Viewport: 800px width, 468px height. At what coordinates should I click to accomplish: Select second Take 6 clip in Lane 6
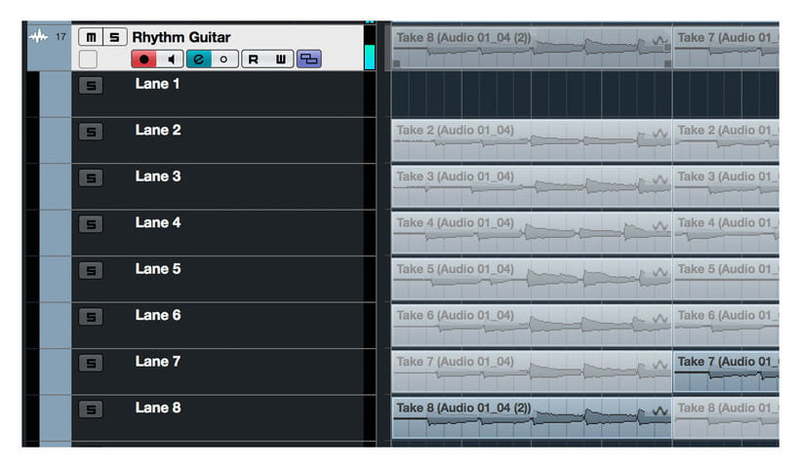click(726, 326)
